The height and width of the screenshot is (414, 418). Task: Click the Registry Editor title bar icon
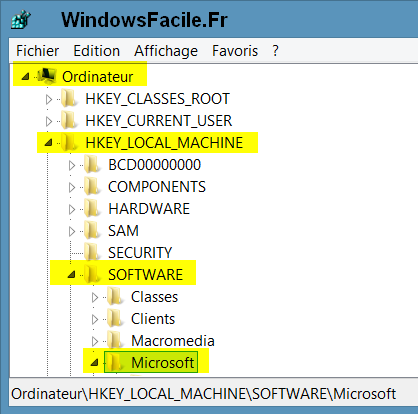21,20
